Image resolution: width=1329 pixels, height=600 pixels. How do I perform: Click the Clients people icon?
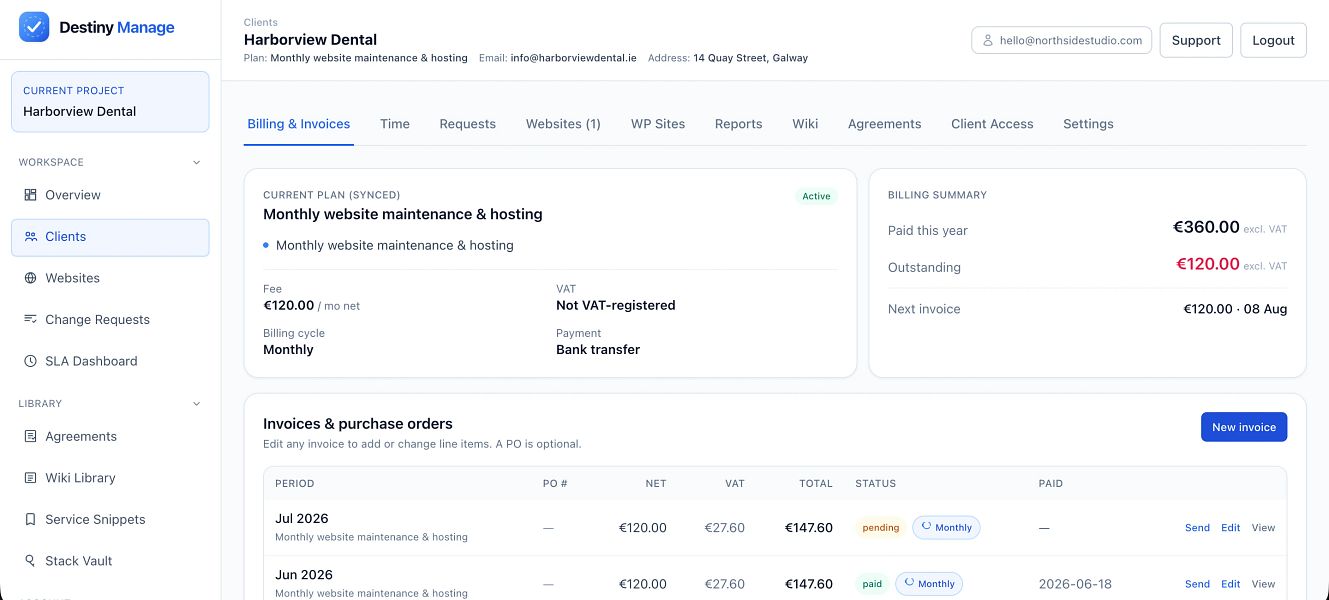30,237
